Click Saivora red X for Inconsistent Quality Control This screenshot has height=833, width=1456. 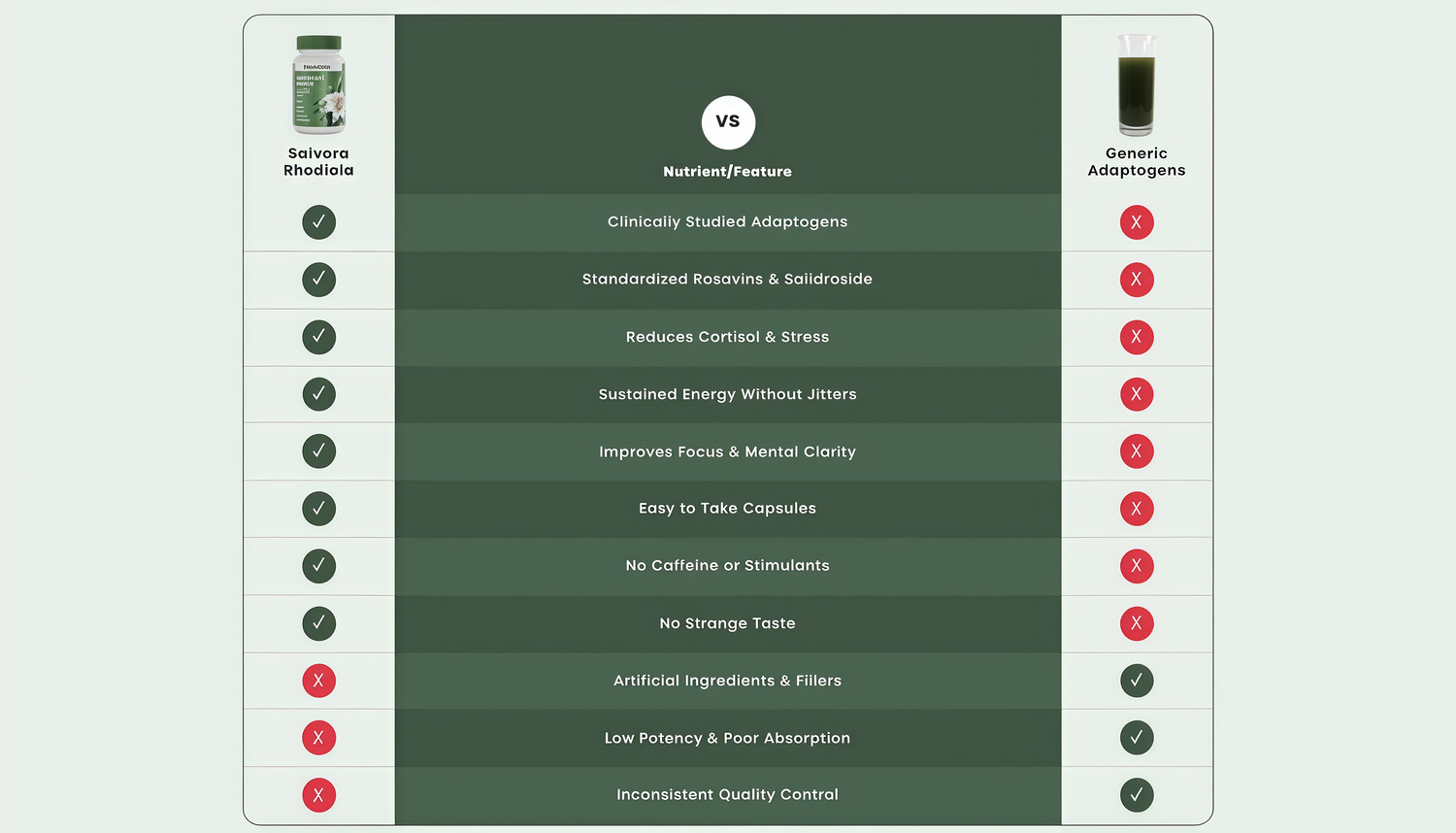(x=318, y=795)
